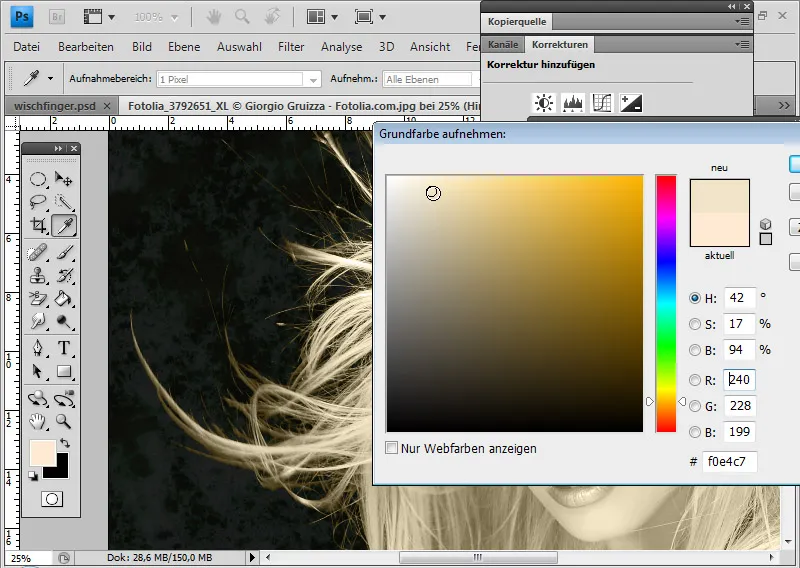800x568 pixels.
Task: Click the color field in picker
Action: (x=515, y=304)
